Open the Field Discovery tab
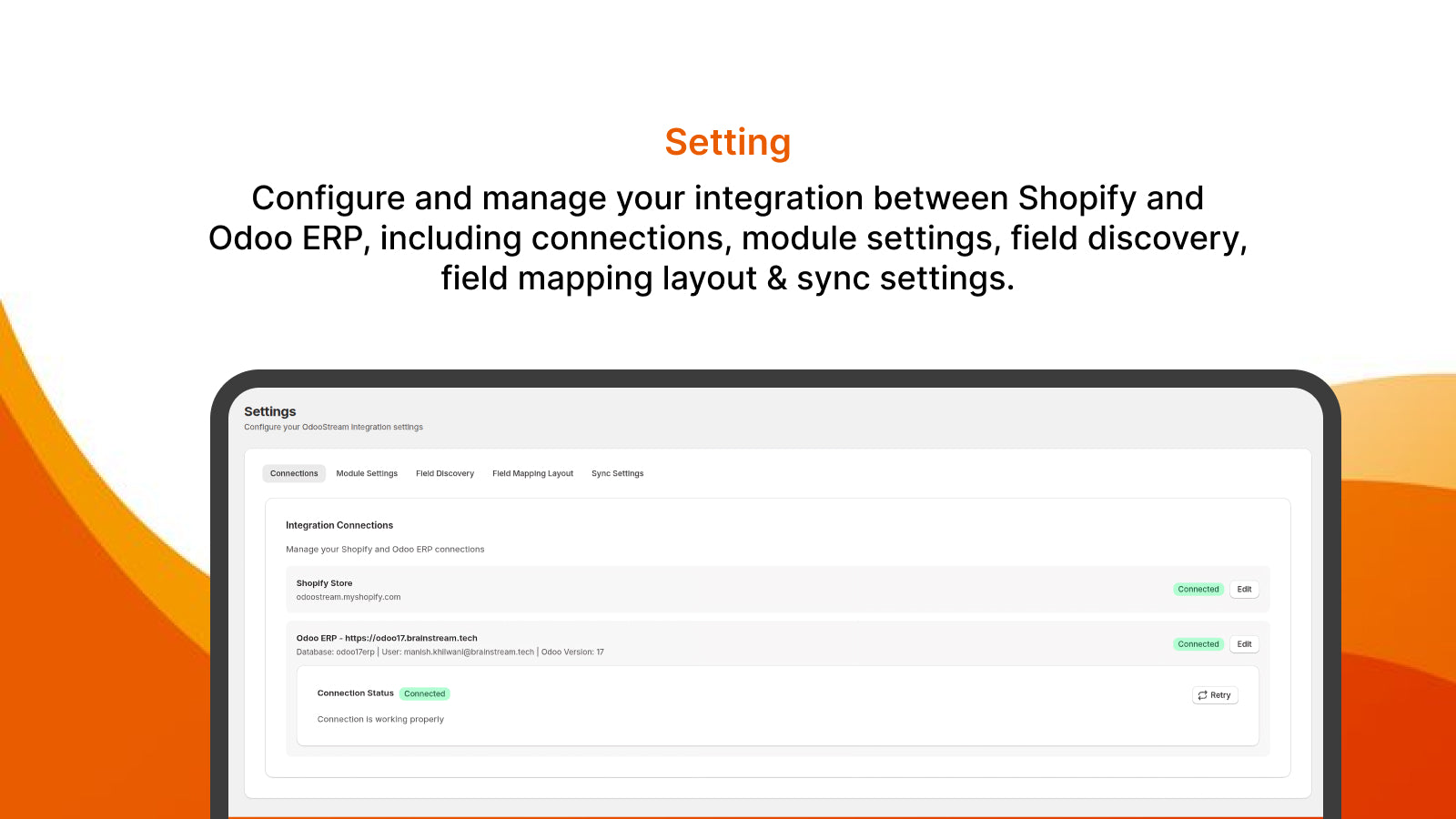The height and width of the screenshot is (819, 1456). tap(445, 473)
